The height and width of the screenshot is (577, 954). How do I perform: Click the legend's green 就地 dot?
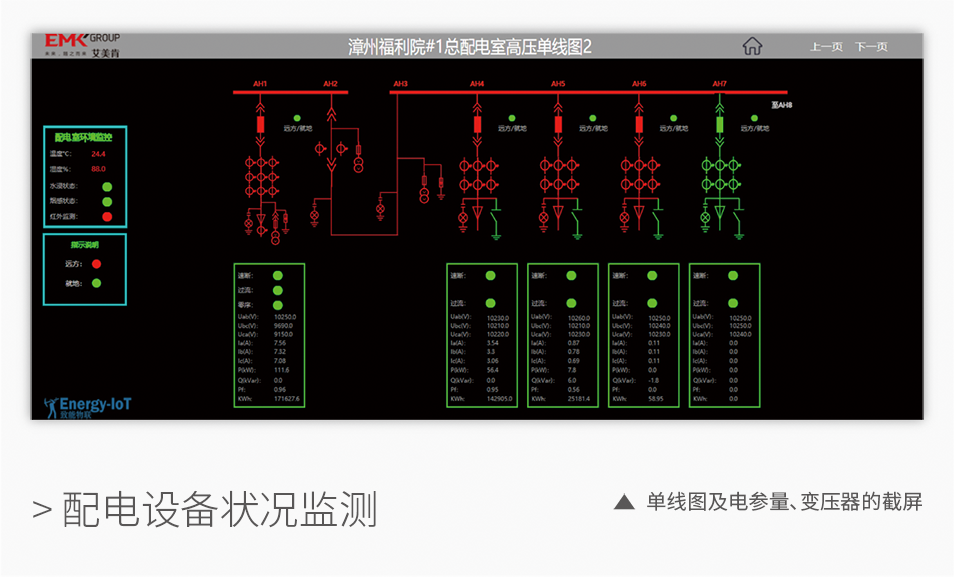click(96, 283)
